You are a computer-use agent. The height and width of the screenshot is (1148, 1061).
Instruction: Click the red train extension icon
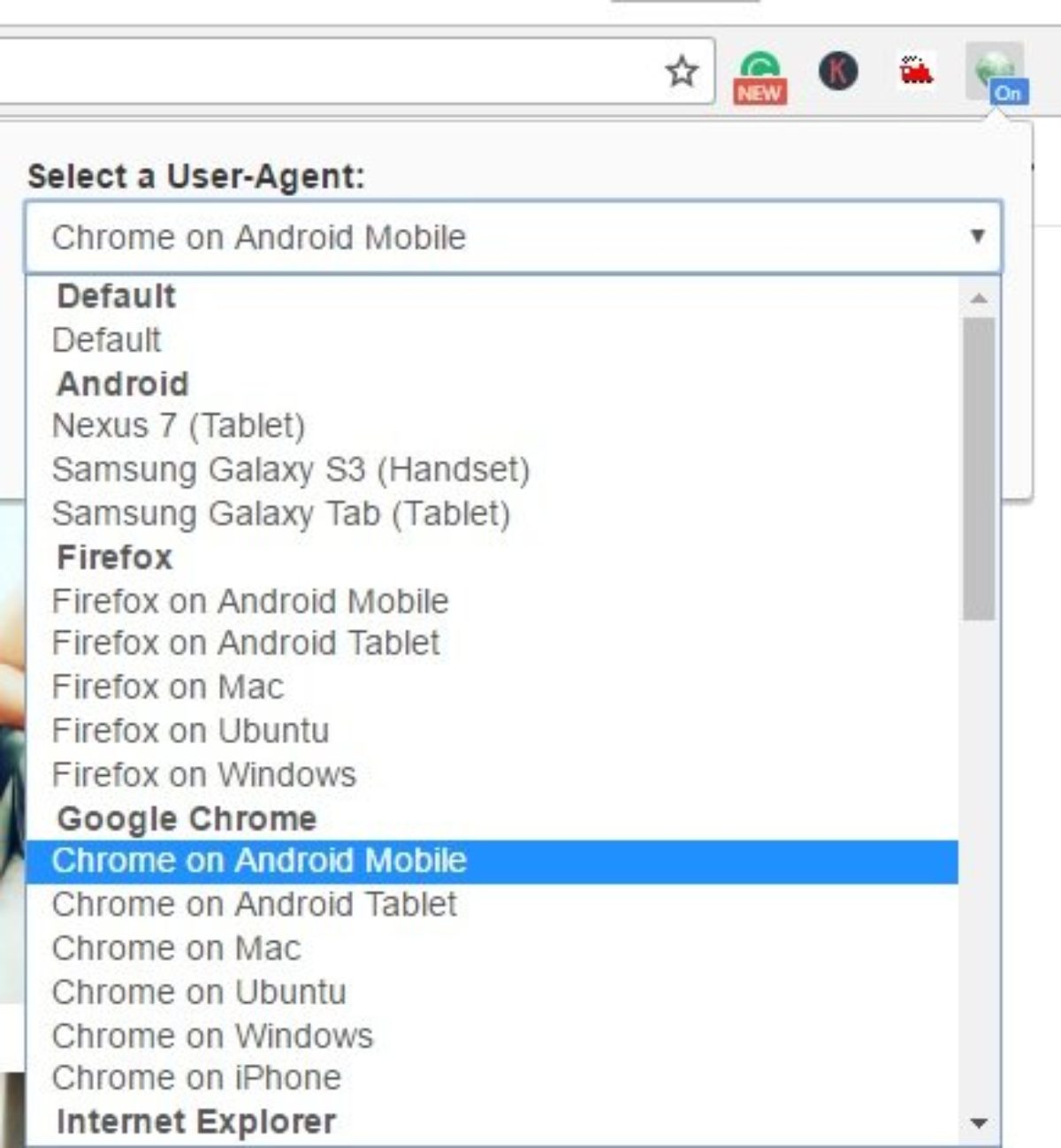(916, 71)
